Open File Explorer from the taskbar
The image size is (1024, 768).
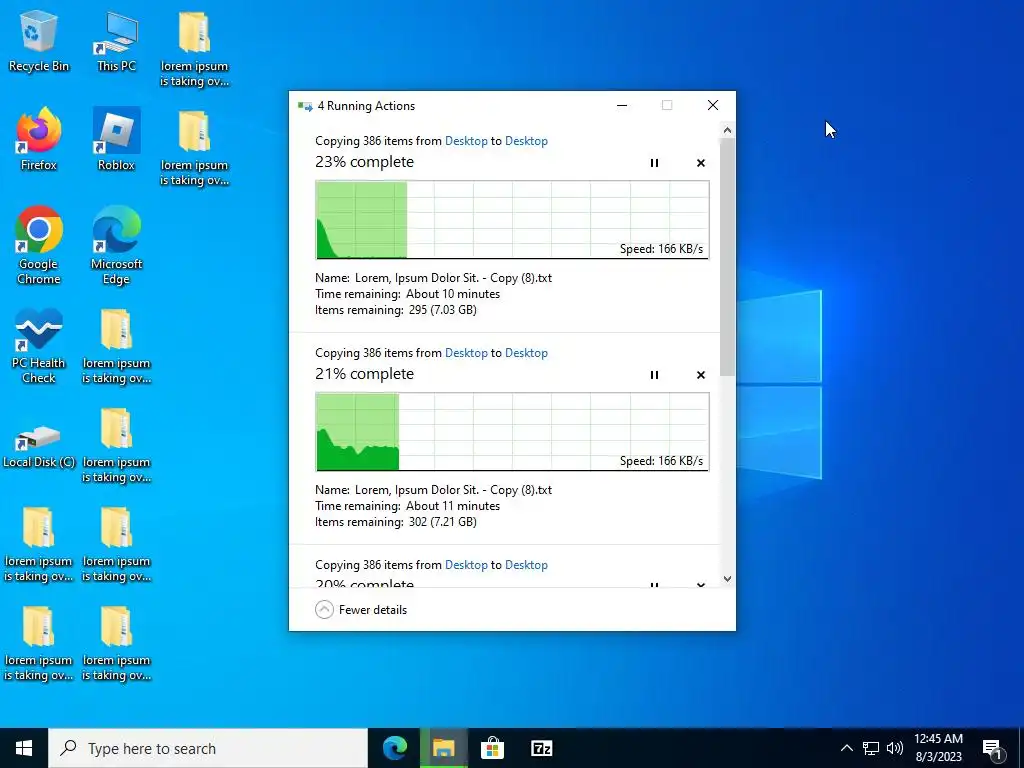(443, 748)
